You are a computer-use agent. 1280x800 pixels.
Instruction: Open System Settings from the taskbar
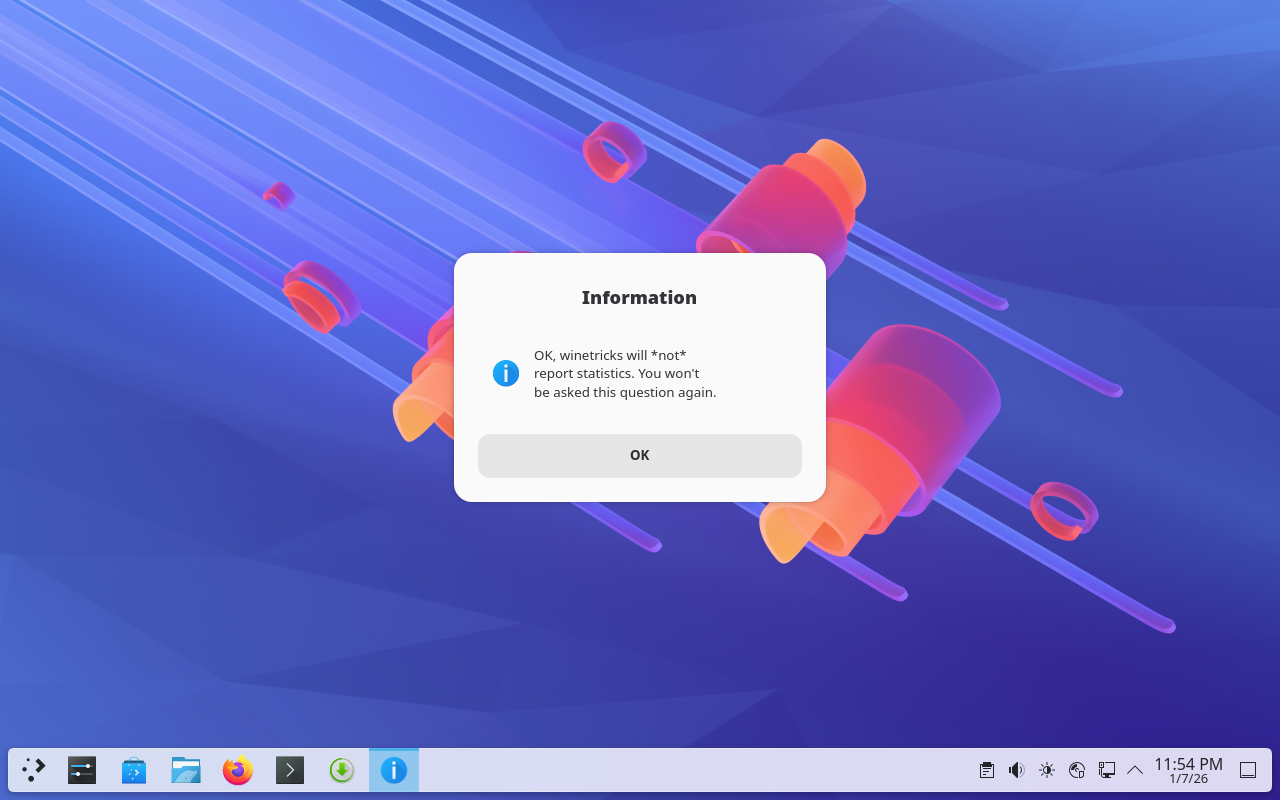point(82,770)
